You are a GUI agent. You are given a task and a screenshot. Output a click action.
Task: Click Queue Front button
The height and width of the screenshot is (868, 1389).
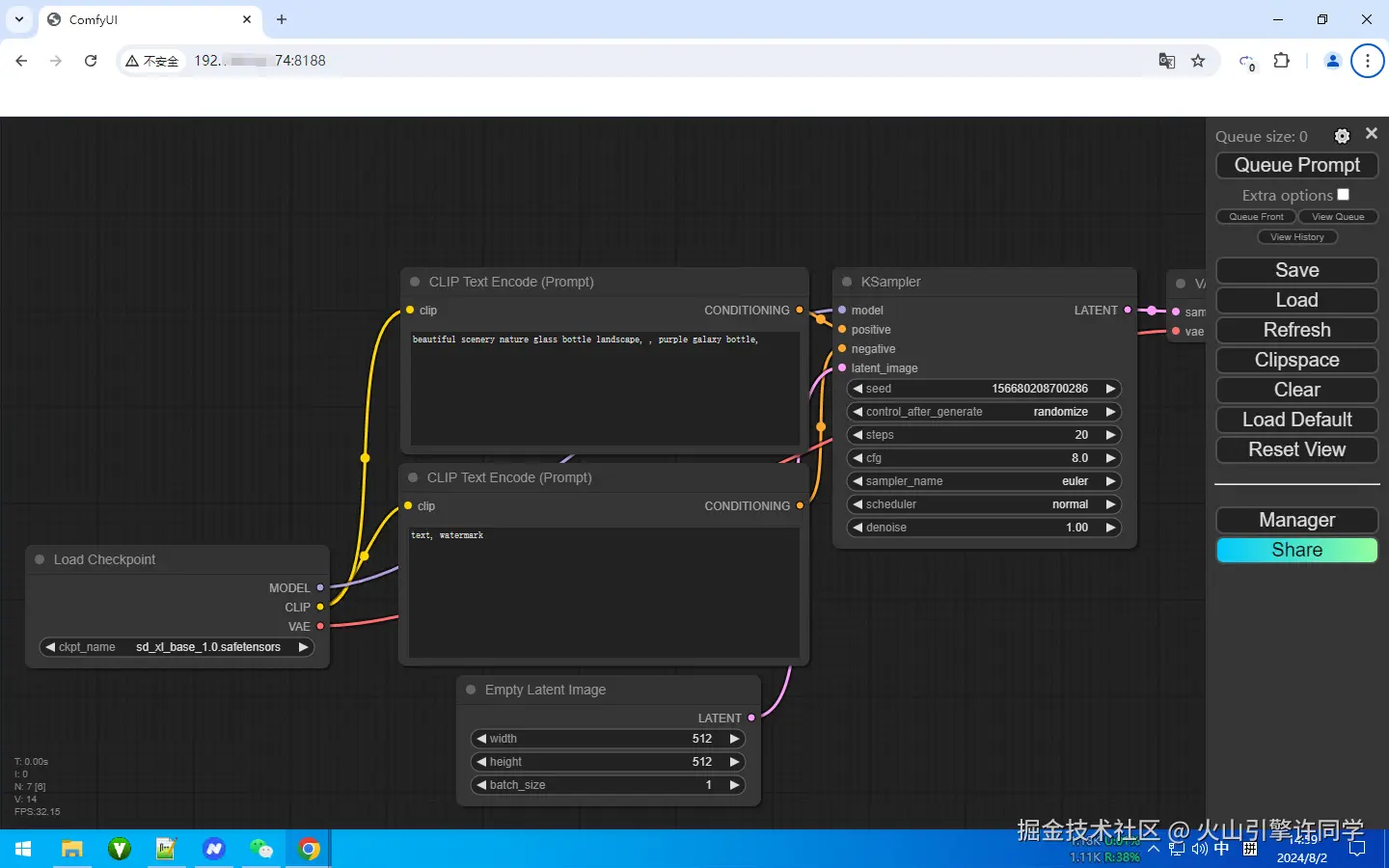tap(1256, 217)
